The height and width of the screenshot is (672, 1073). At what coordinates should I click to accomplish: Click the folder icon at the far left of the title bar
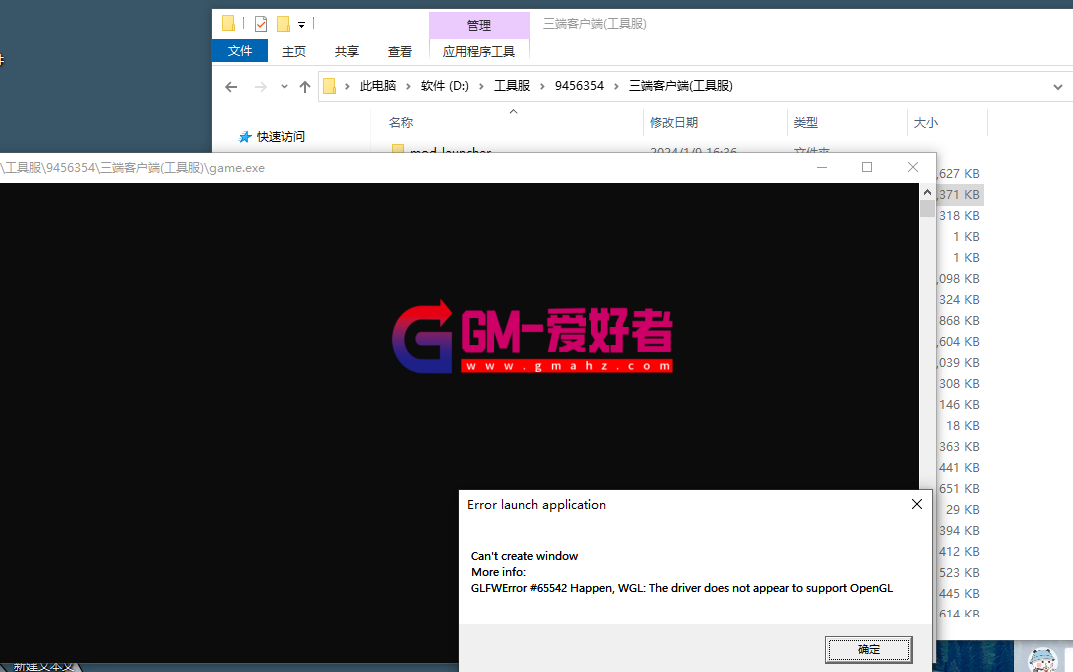pyautogui.click(x=229, y=23)
